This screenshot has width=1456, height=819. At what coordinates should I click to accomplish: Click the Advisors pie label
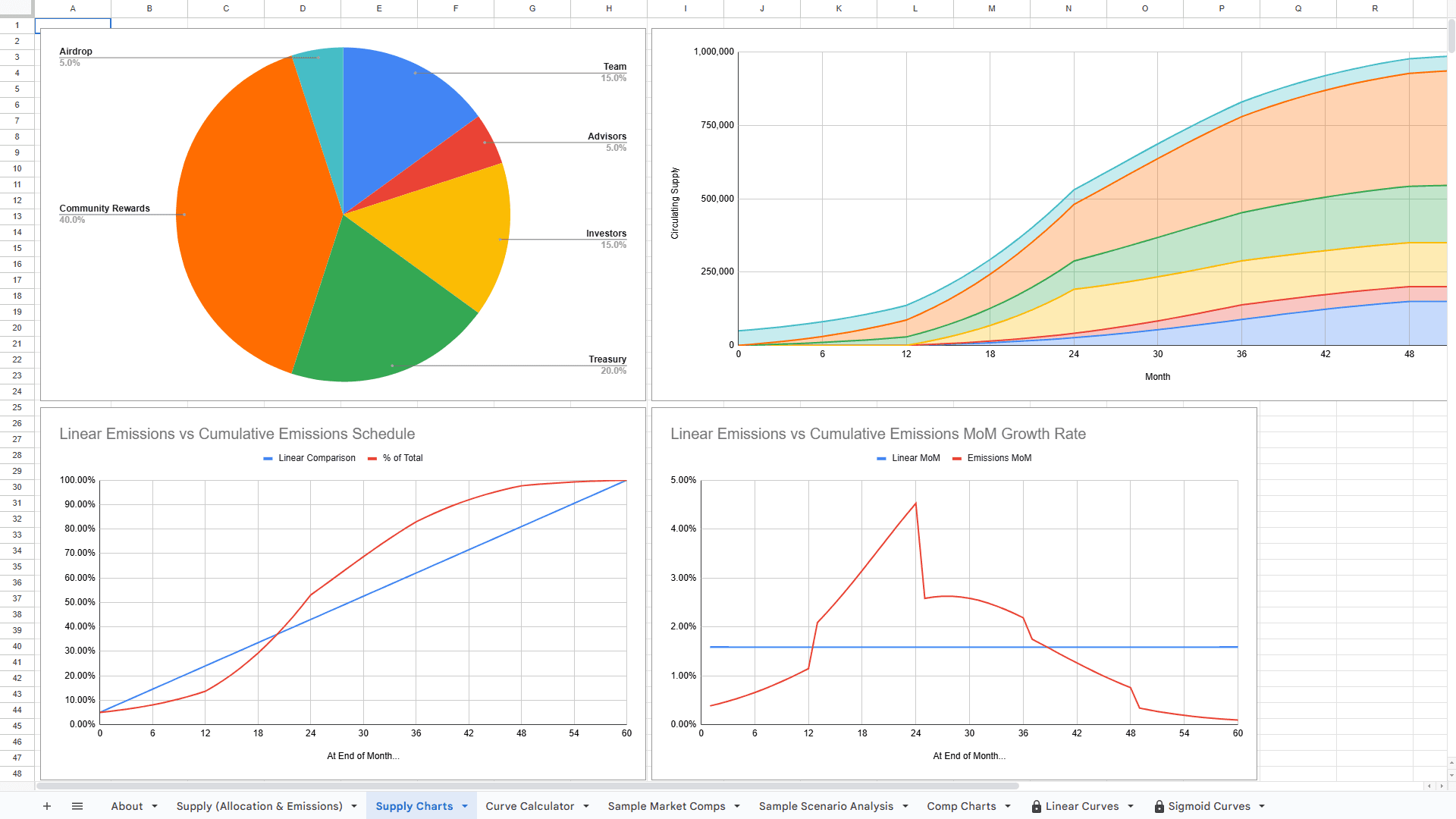point(607,136)
